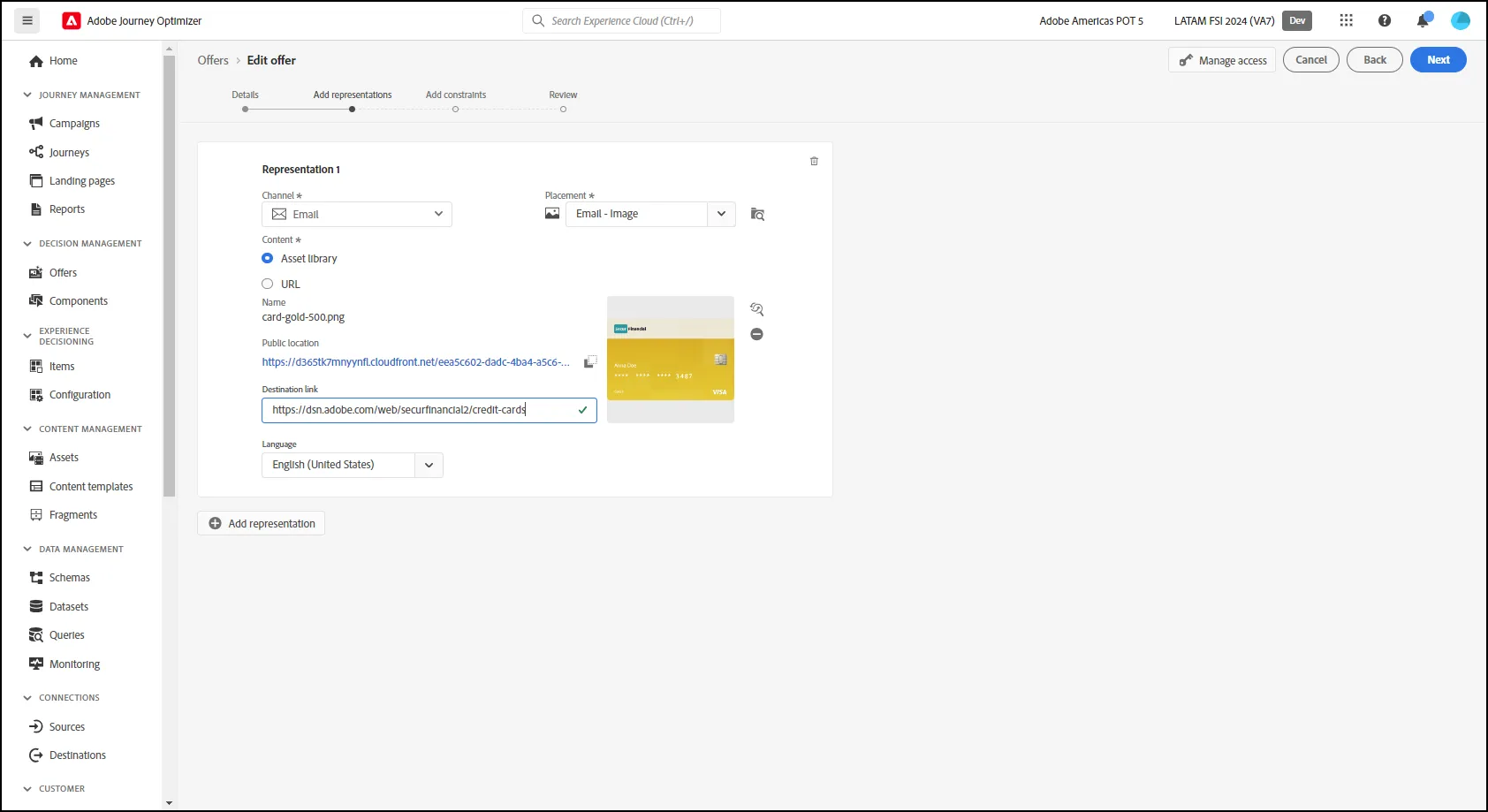Click the Campaigns megaphone icon
1488x812 pixels.
tap(36, 124)
